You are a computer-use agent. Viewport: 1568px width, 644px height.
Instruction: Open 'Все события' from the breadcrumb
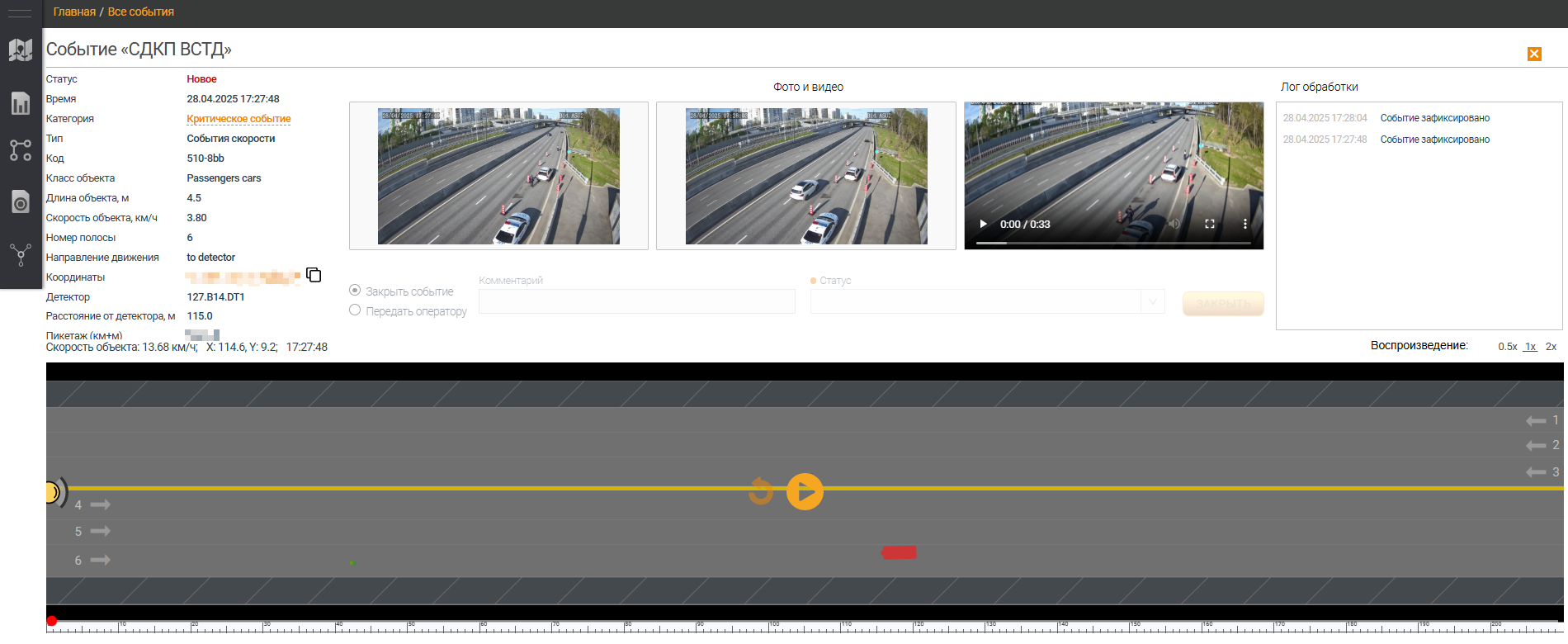[141, 12]
